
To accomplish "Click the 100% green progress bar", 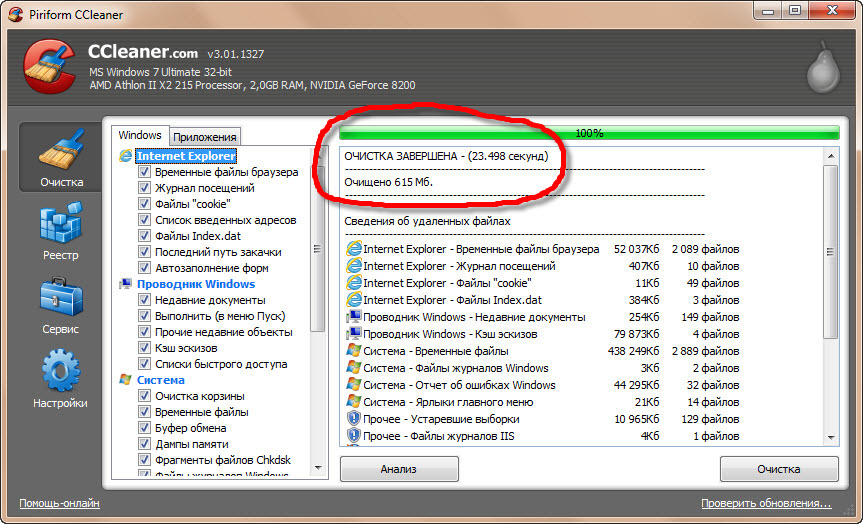I will (x=589, y=133).
